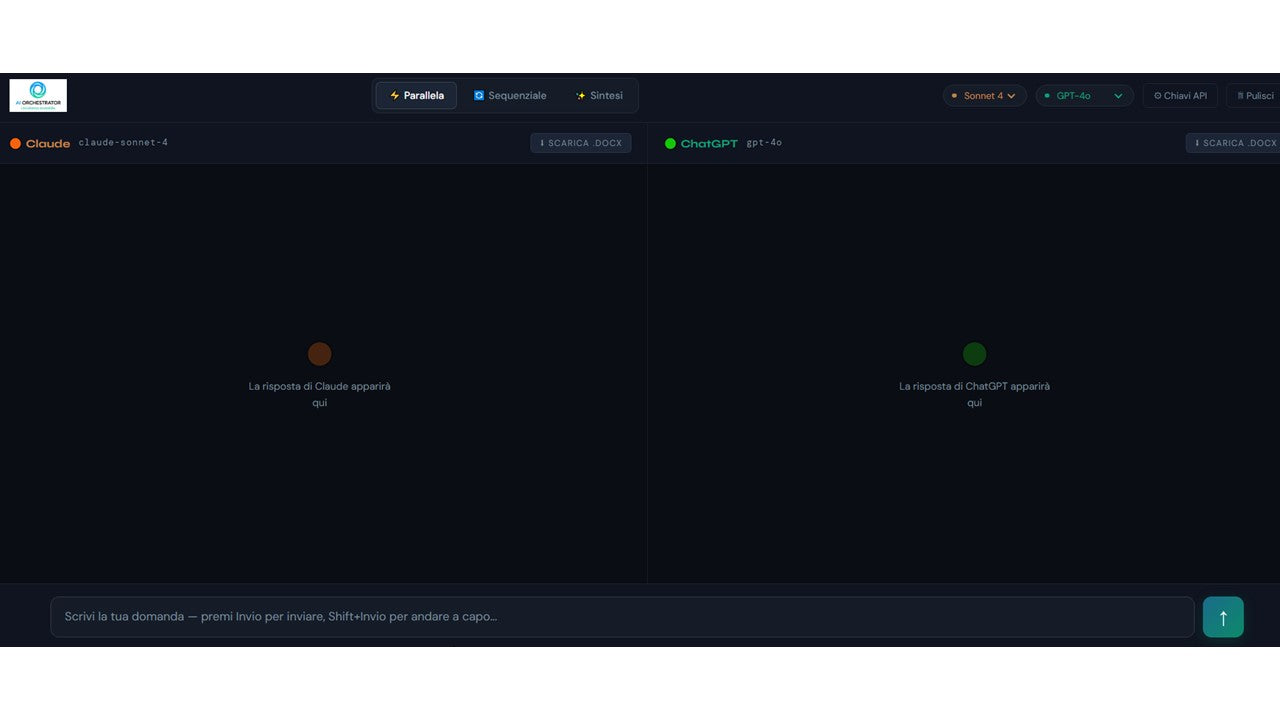1280x720 pixels.
Task: Open the Chiavi API settings
Action: click(1180, 95)
